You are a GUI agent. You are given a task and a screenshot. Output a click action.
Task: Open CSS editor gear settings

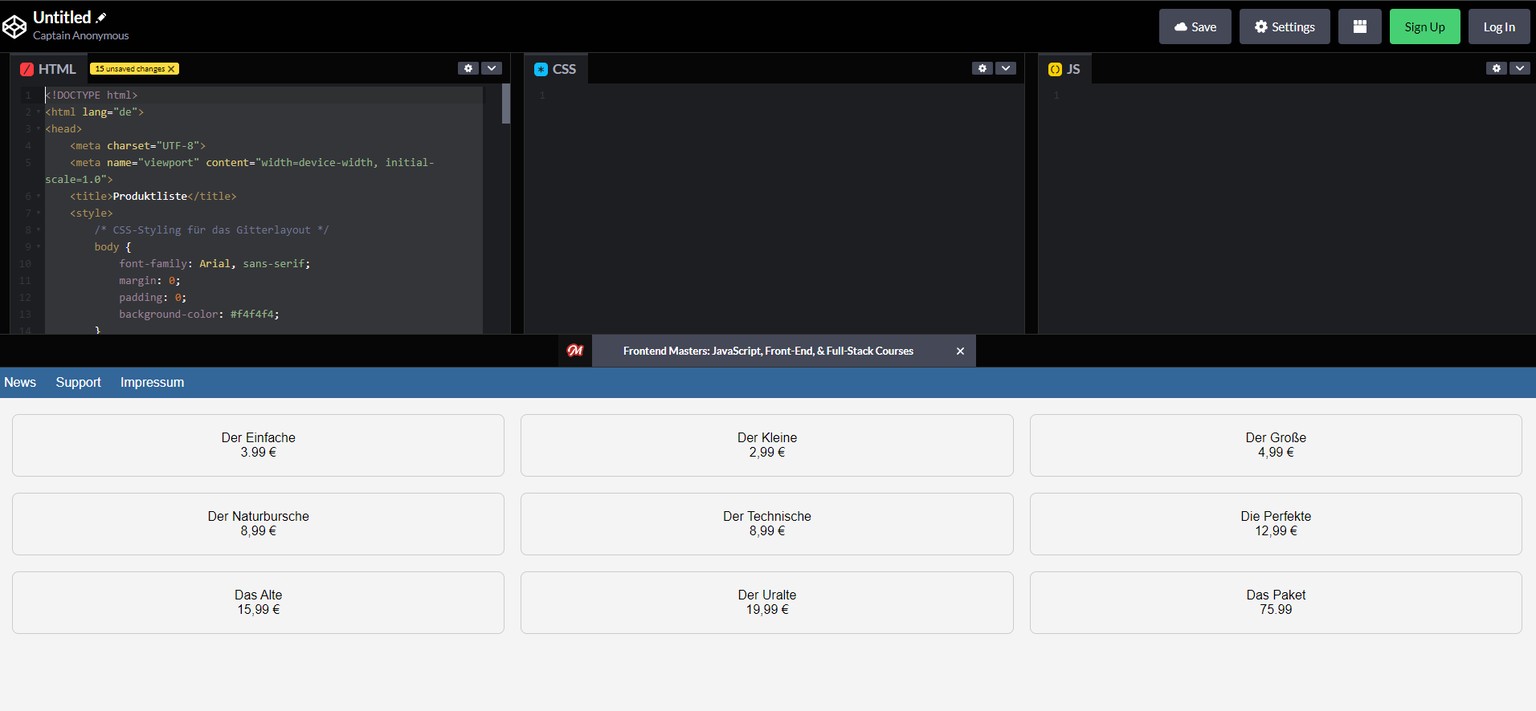click(982, 68)
